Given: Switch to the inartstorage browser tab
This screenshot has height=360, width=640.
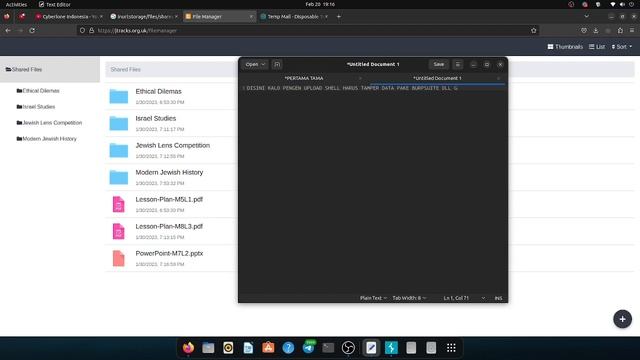Looking at the screenshot, I should coord(144,17).
